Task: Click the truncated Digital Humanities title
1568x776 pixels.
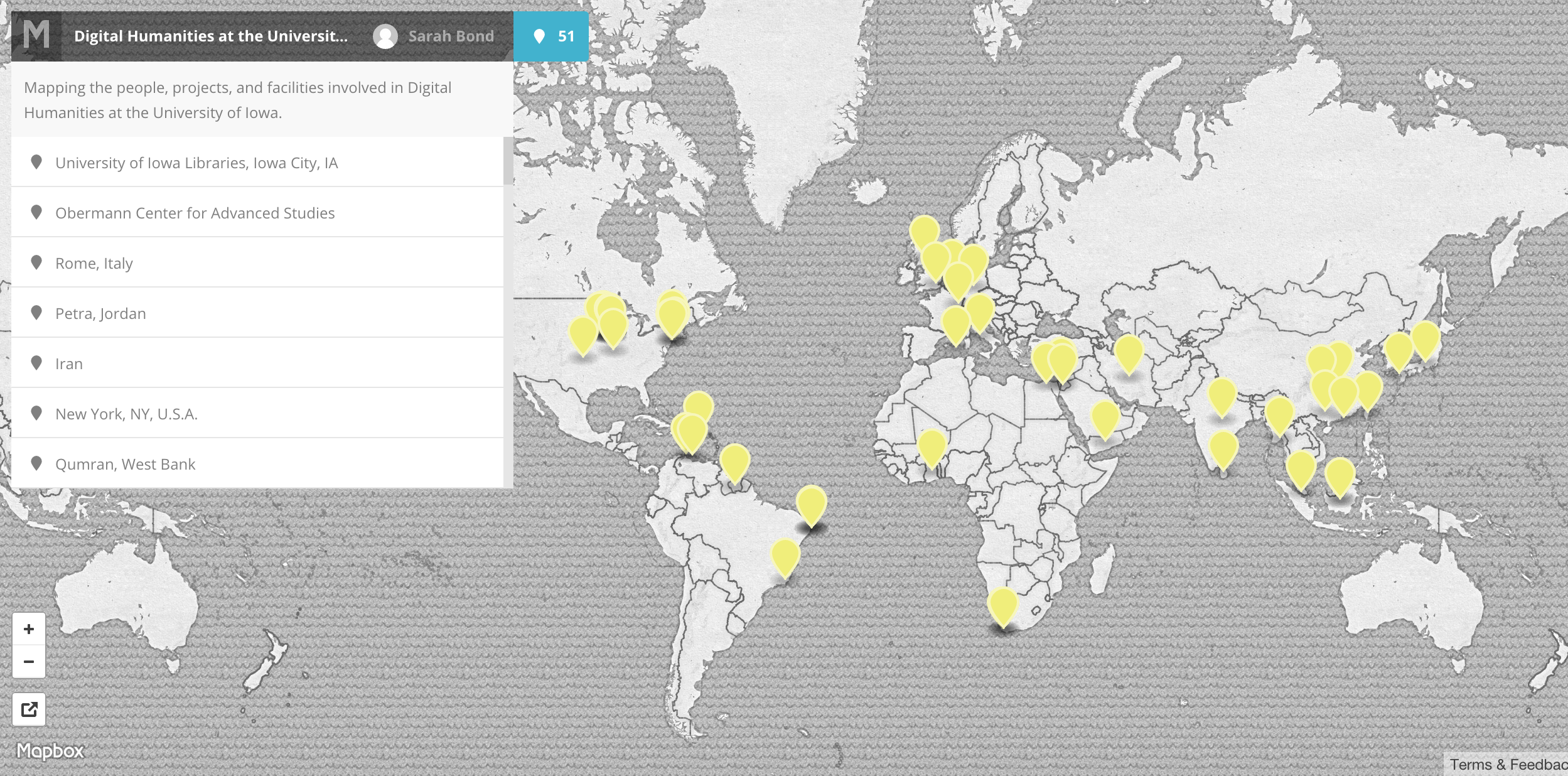Action: click(210, 36)
